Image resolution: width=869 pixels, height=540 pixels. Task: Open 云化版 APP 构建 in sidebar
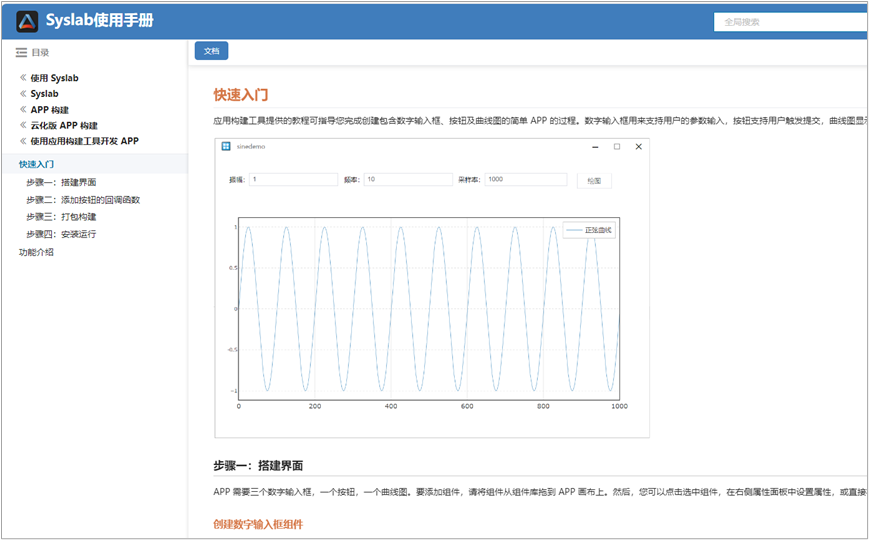64,125
